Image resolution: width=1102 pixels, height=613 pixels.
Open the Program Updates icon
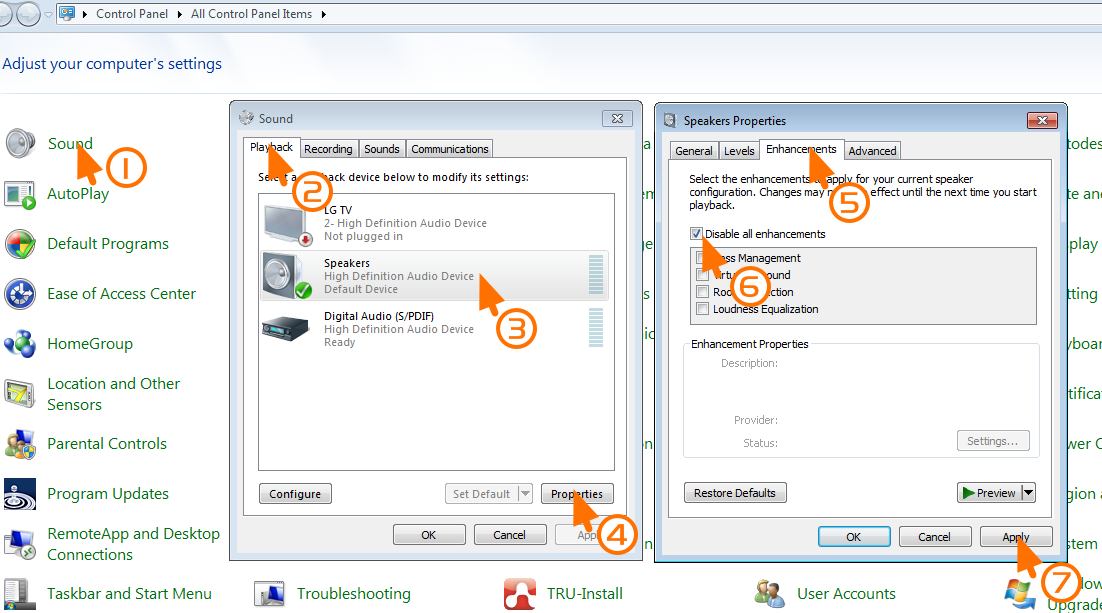point(20,493)
